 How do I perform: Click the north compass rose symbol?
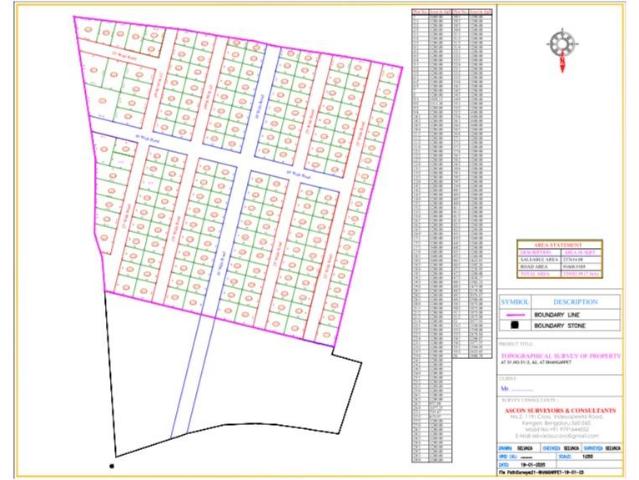coord(562,50)
